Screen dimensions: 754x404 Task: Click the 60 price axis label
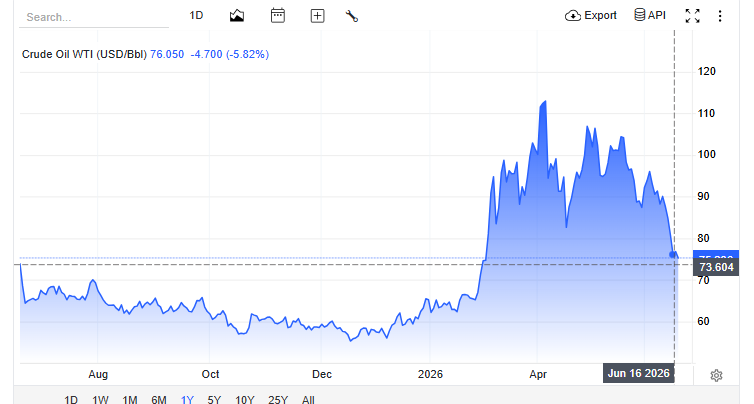[703, 321]
